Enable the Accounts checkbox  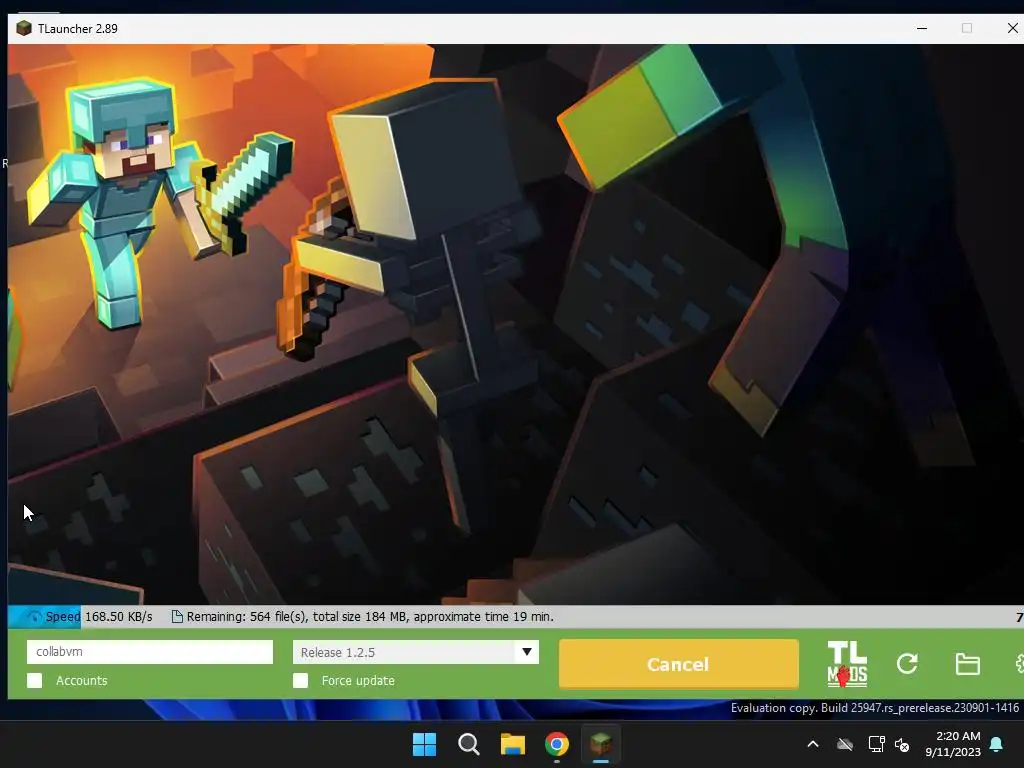(35, 680)
